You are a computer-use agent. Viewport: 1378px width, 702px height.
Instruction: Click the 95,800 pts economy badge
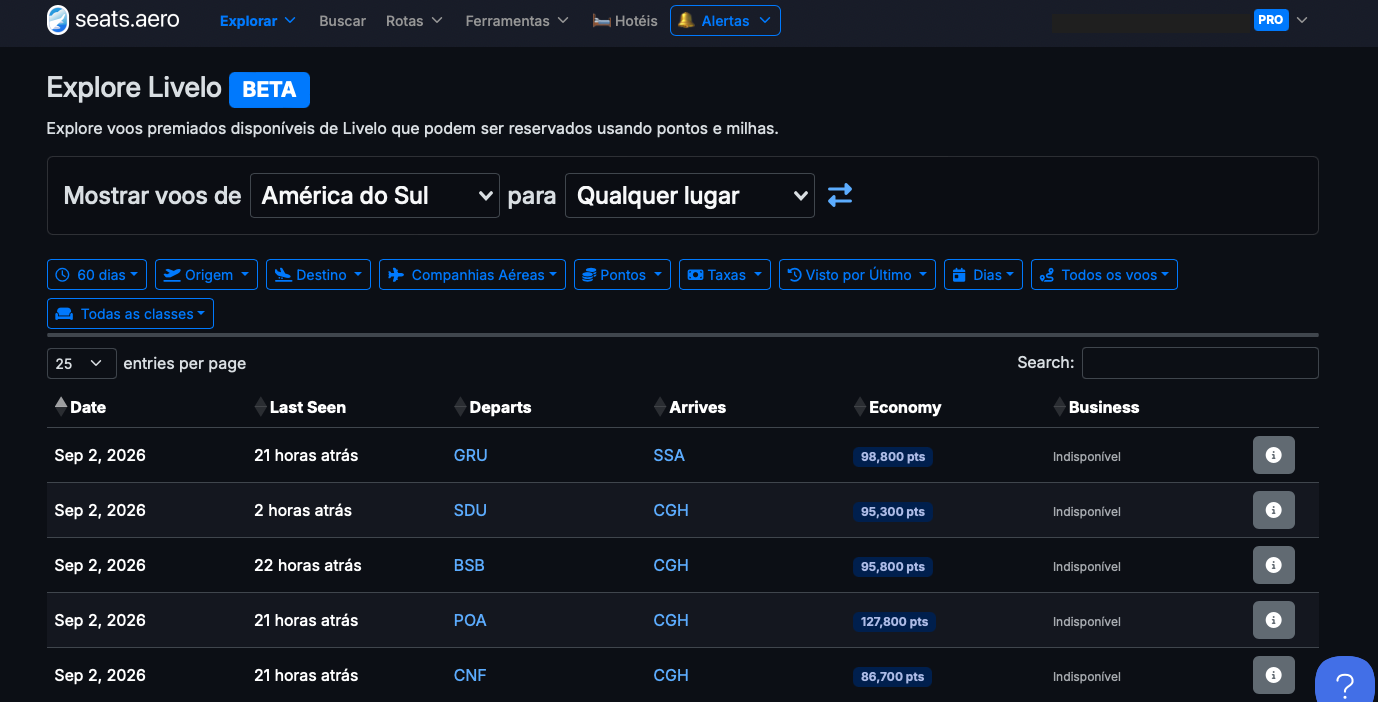tap(893, 566)
